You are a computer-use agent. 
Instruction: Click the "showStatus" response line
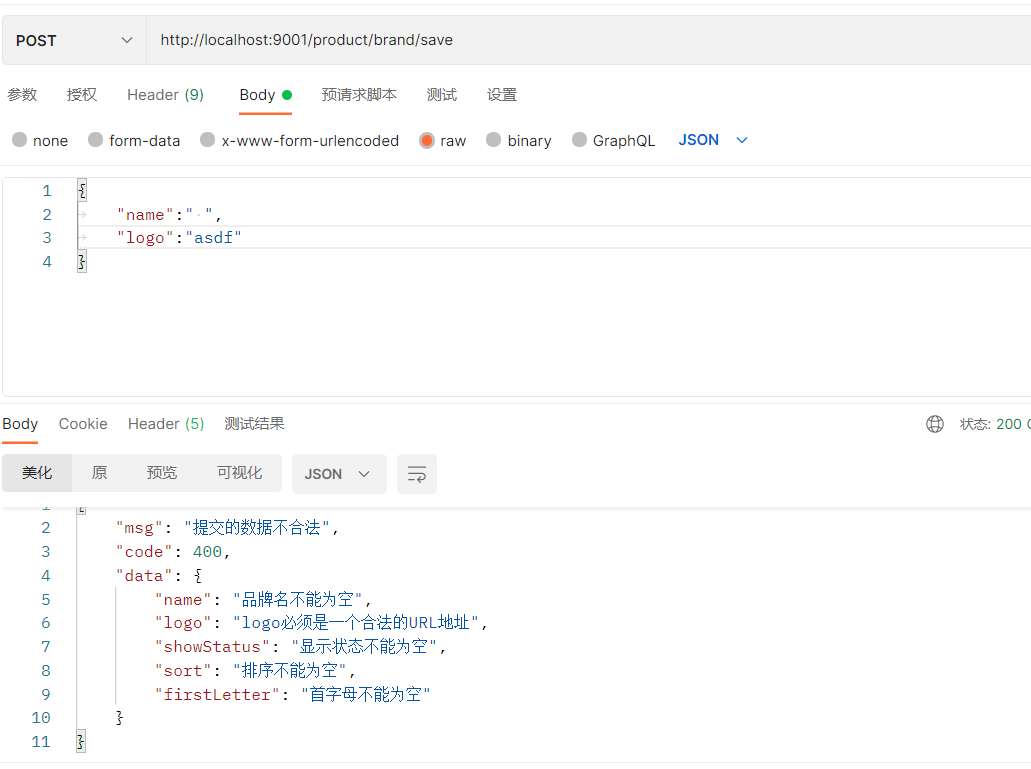tap(300, 647)
